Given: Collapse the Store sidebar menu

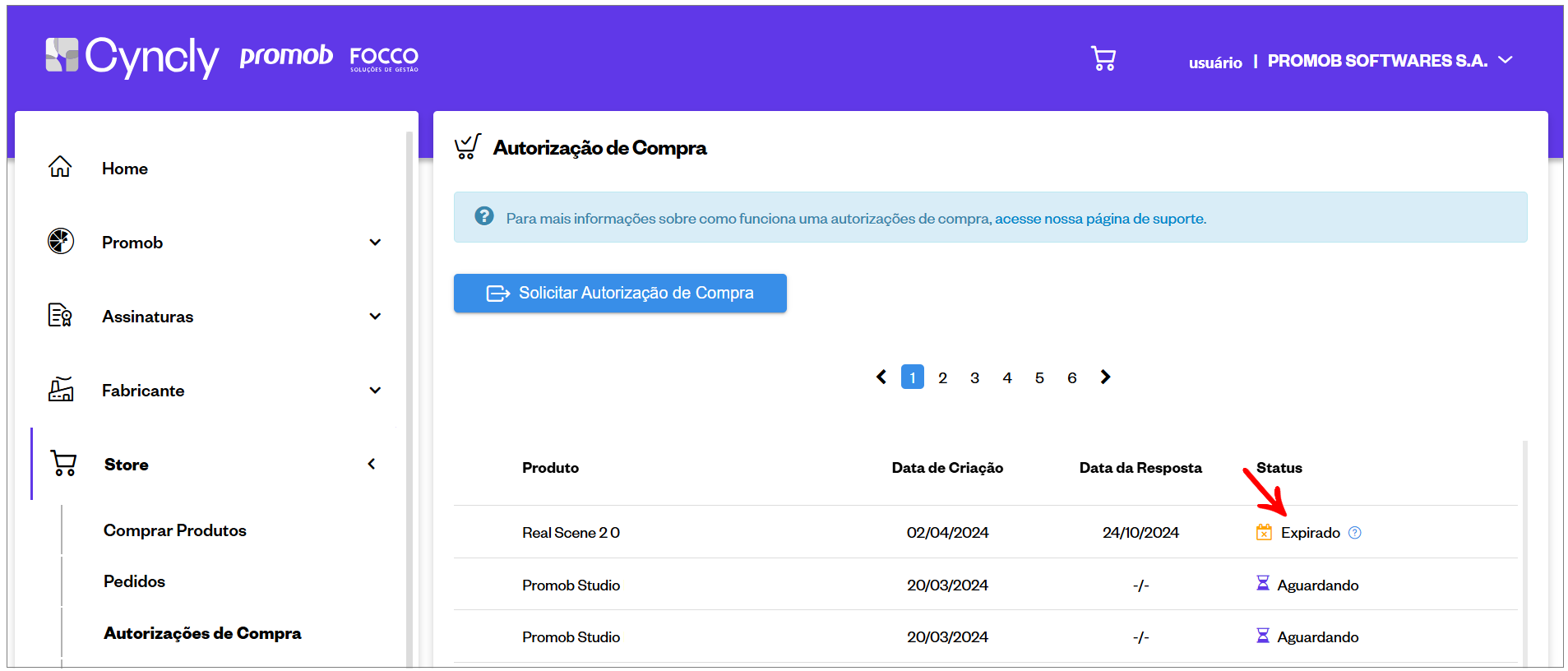Looking at the screenshot, I should tap(372, 464).
